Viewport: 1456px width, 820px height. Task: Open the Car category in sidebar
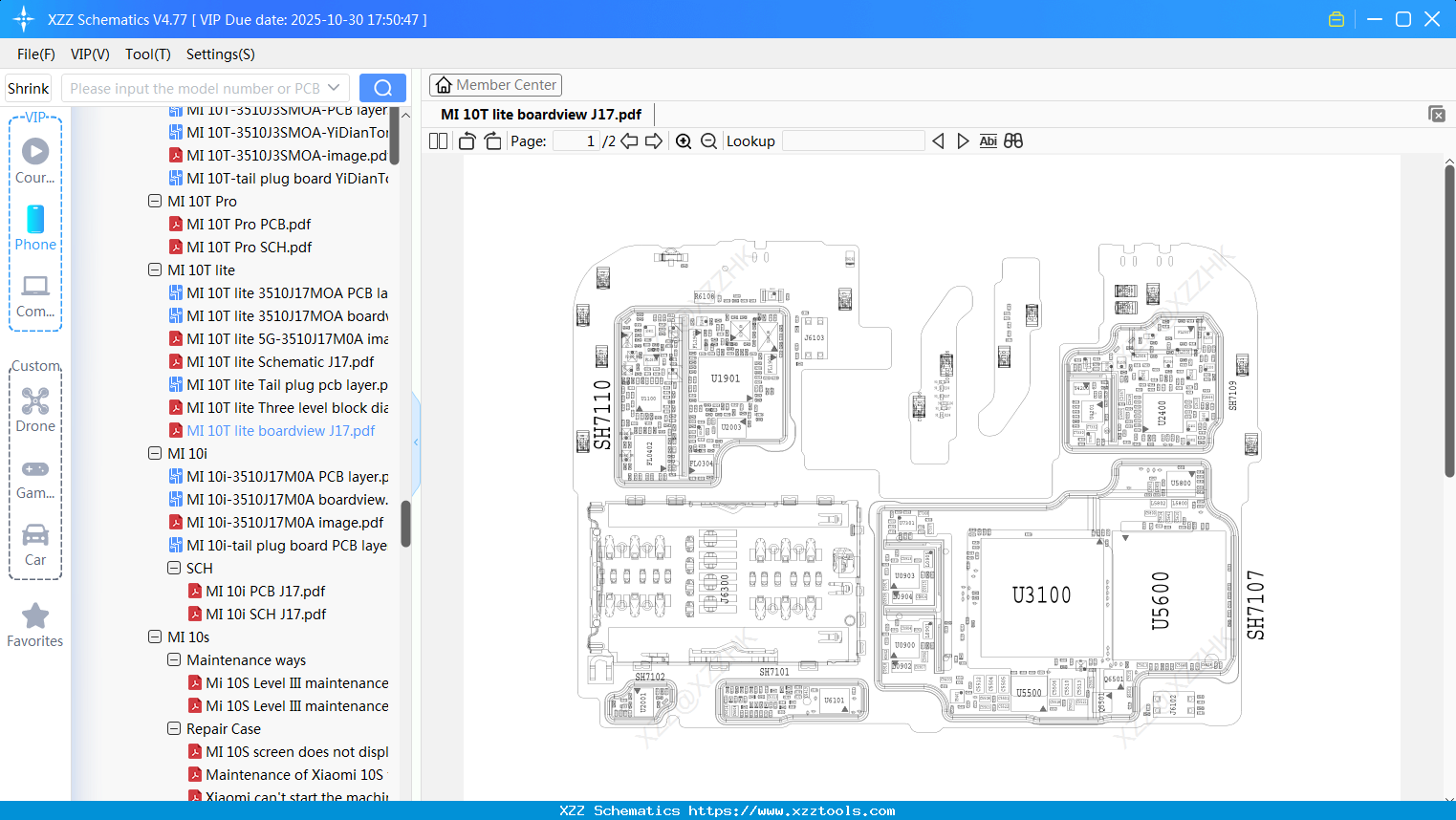point(35,545)
